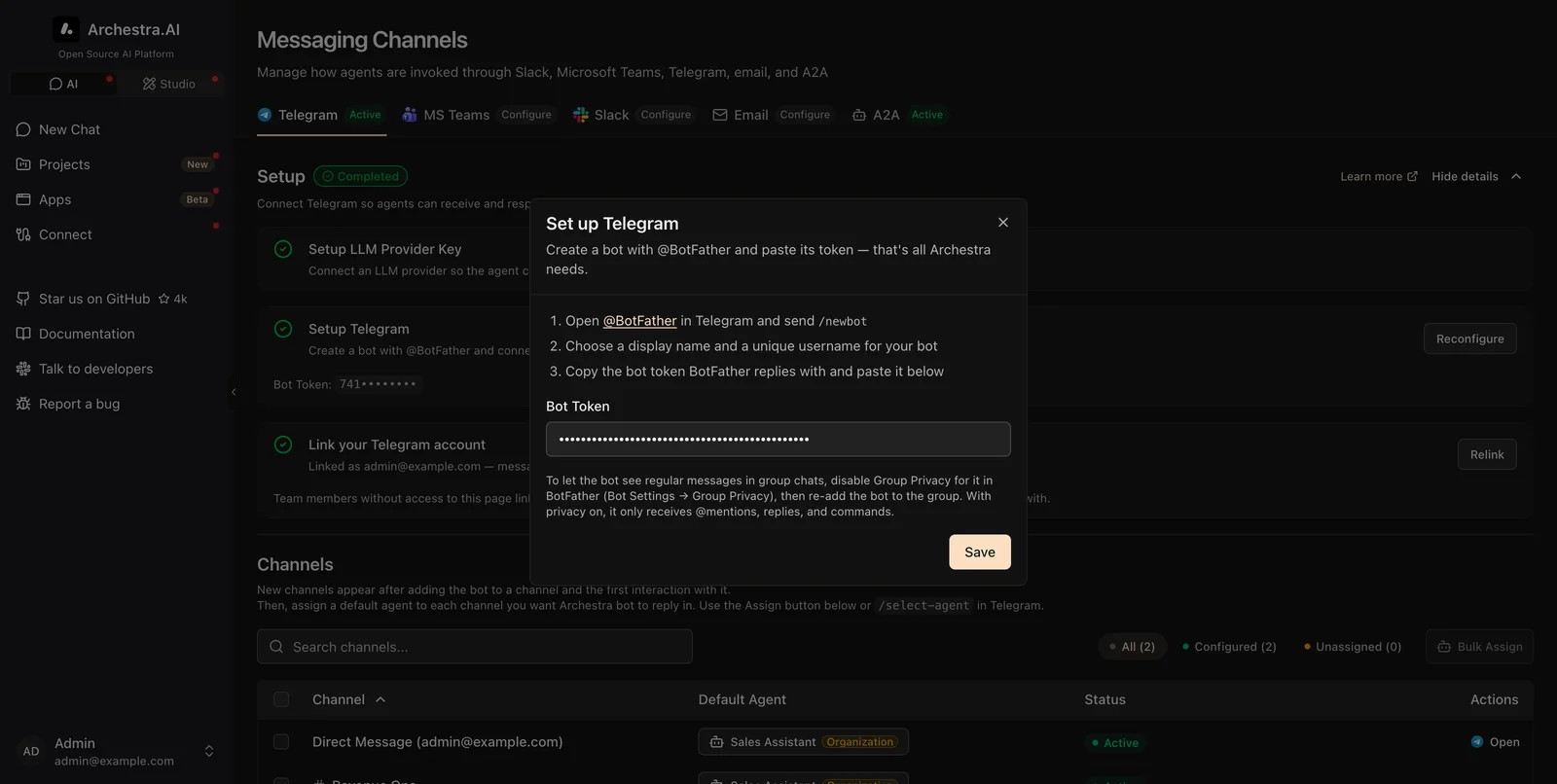
Task: Open Sales Assistant agent dropdown for Direct Message
Action: [804, 742]
